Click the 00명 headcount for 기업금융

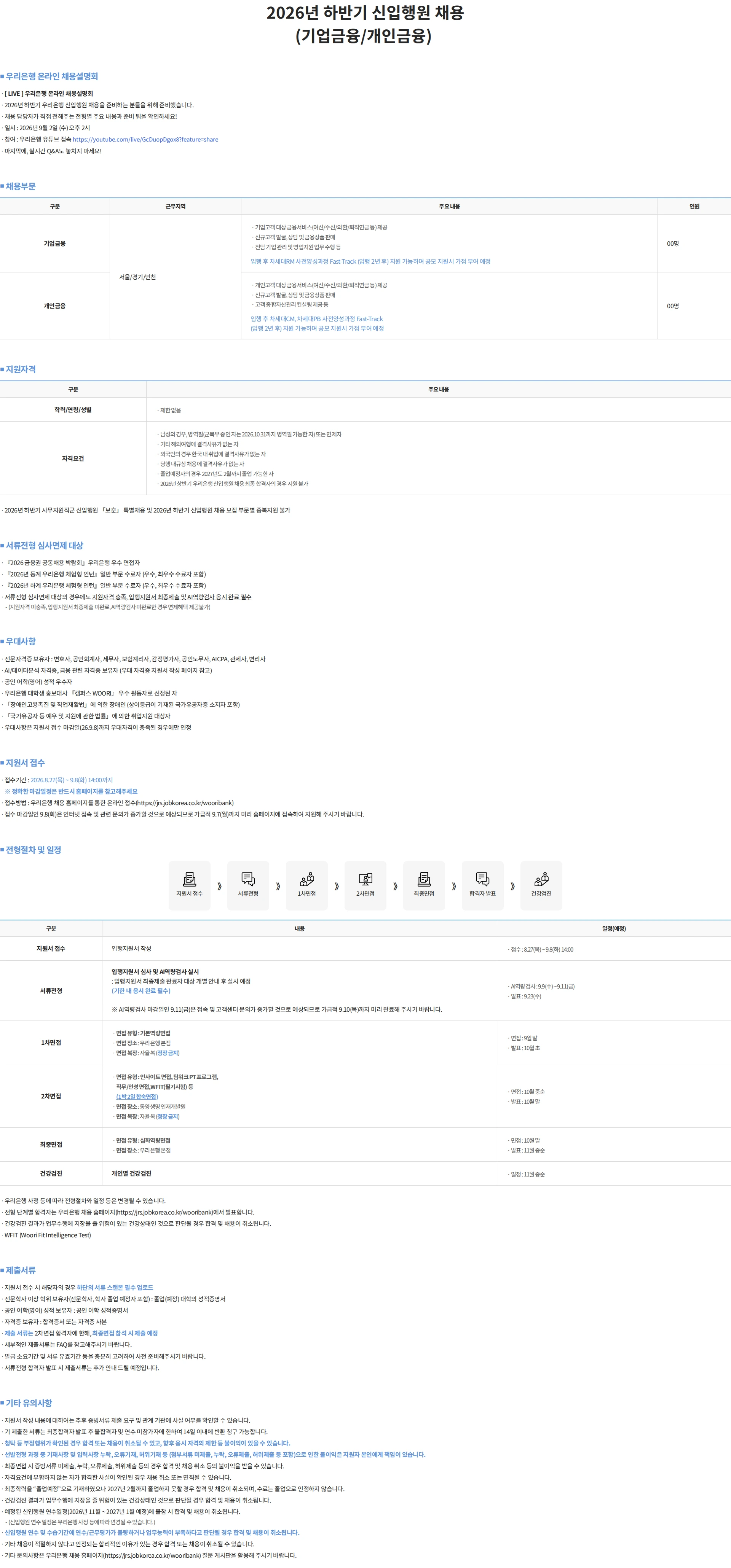click(672, 244)
